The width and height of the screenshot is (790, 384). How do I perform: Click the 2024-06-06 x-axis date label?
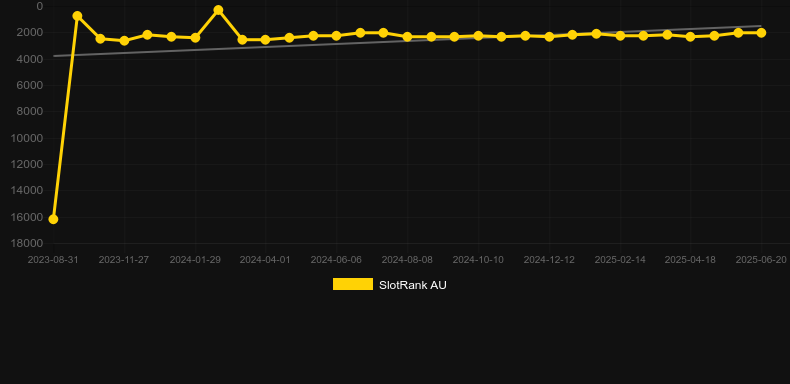(336, 260)
